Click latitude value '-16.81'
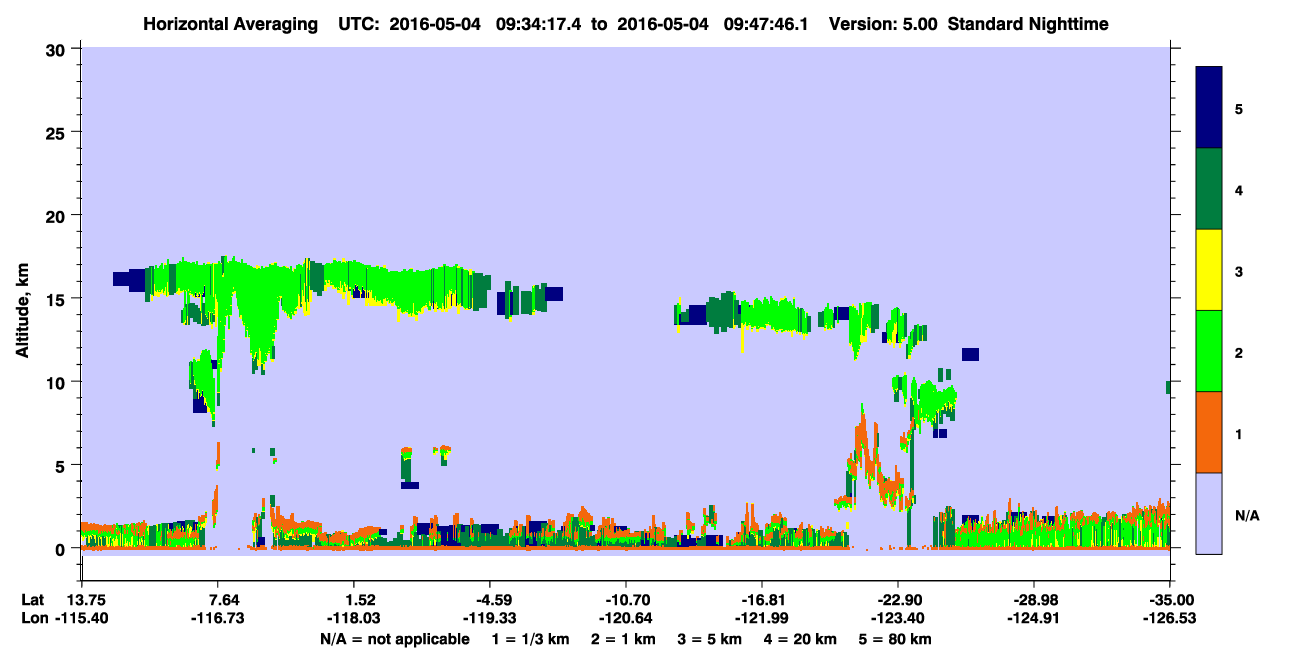The image size is (1300, 667). [x=762, y=600]
